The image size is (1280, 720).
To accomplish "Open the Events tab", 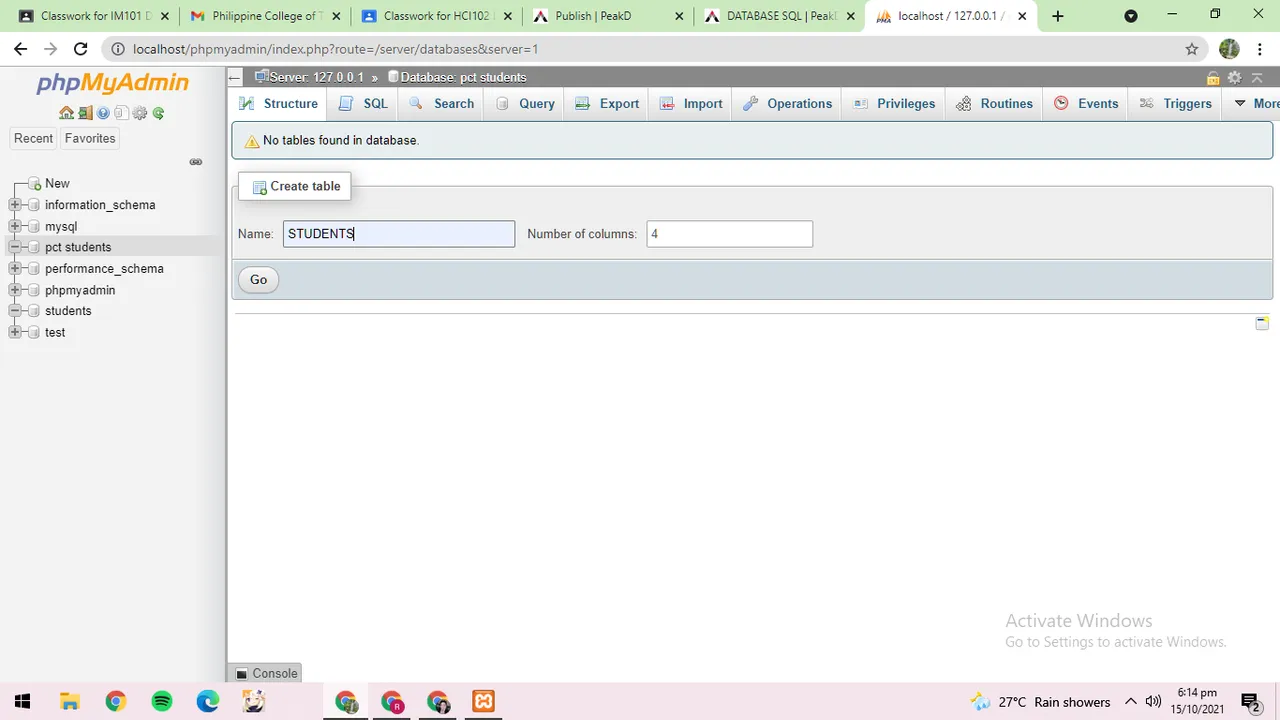I will coord(1086,103).
